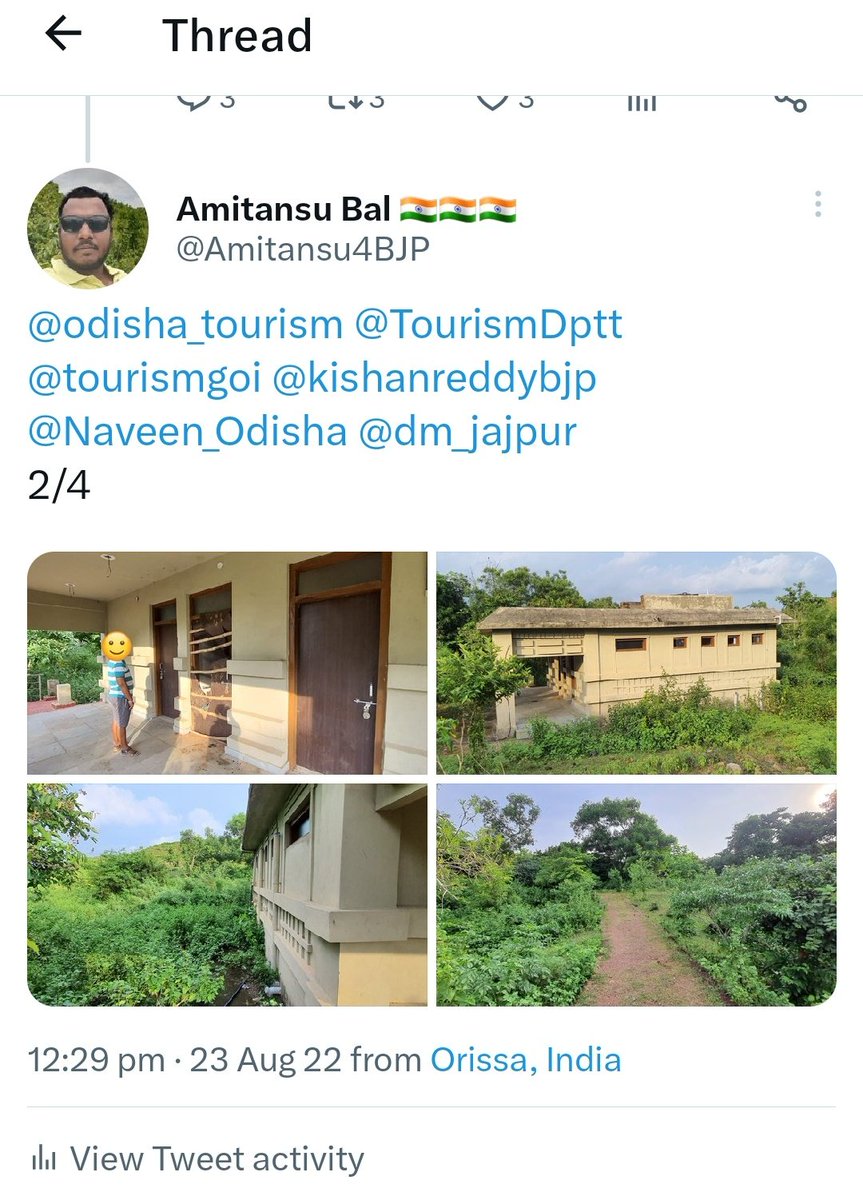Open three-dot more options for tweet
The image size is (863, 1200).
818,204
